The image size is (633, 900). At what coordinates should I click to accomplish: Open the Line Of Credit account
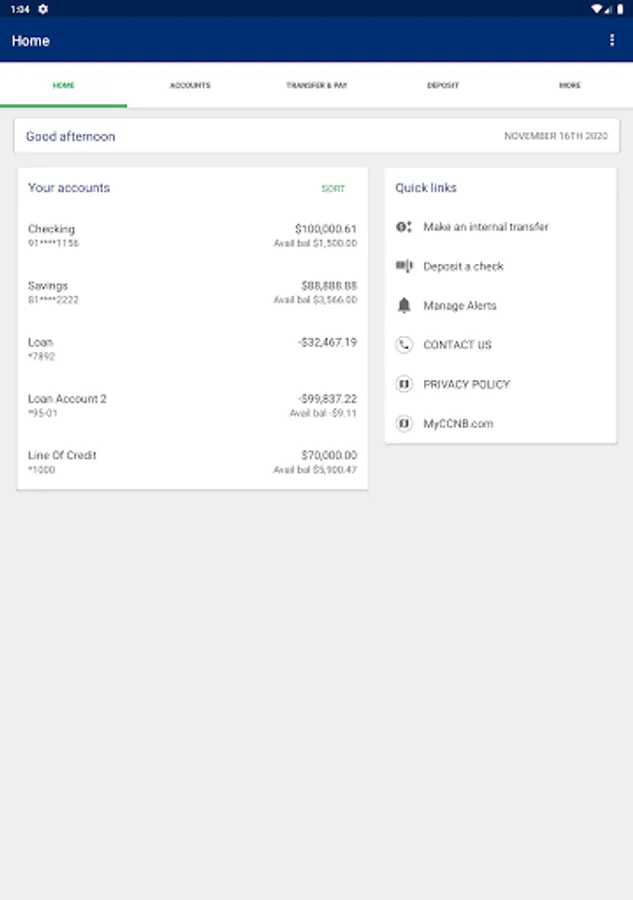tap(192, 462)
